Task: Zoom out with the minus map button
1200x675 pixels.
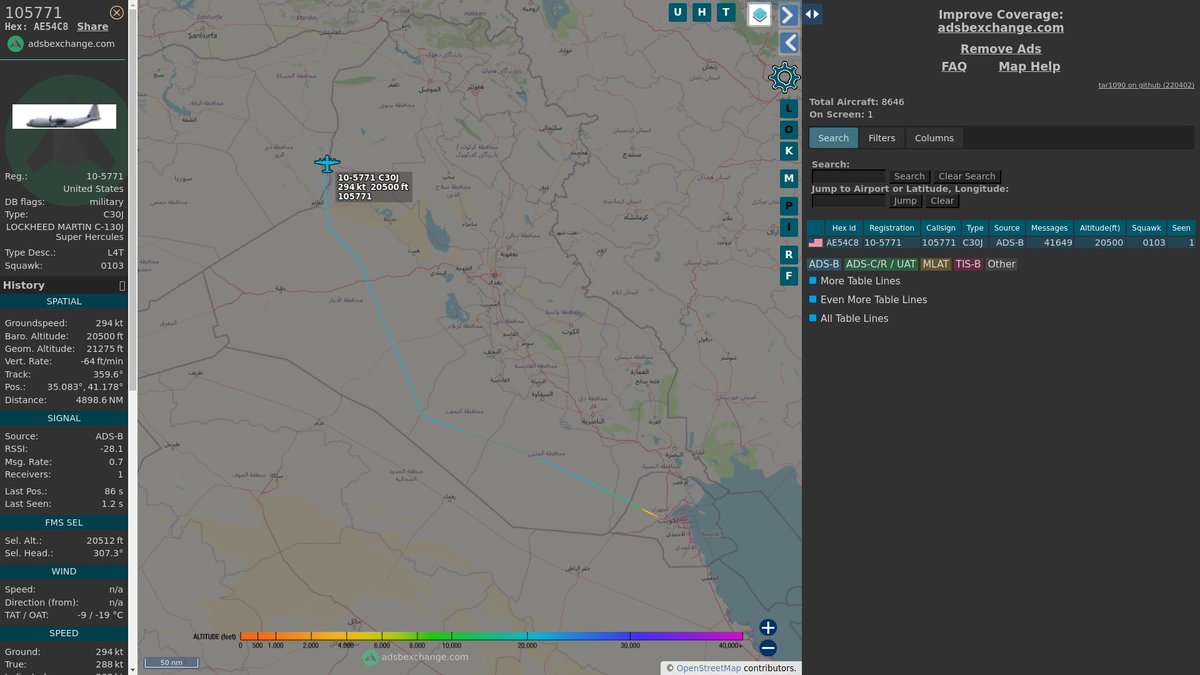Action: pos(768,648)
